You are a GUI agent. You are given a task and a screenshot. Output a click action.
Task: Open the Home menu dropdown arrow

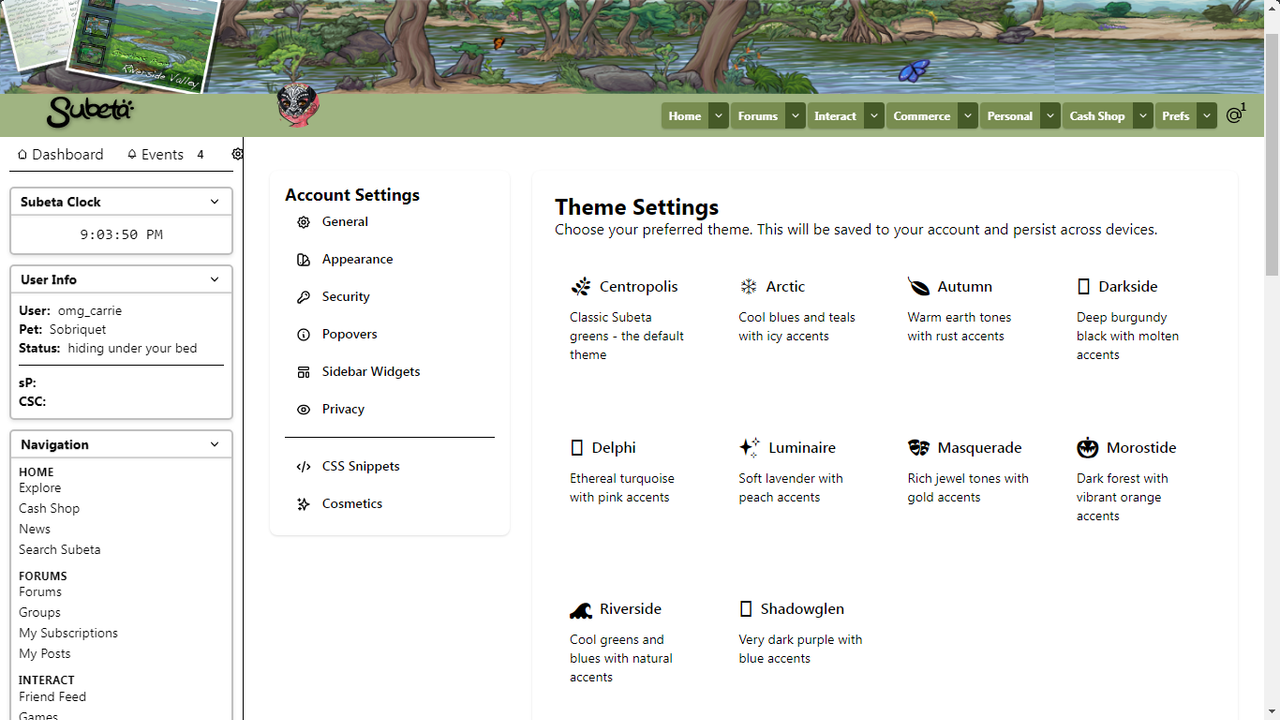tap(718, 116)
